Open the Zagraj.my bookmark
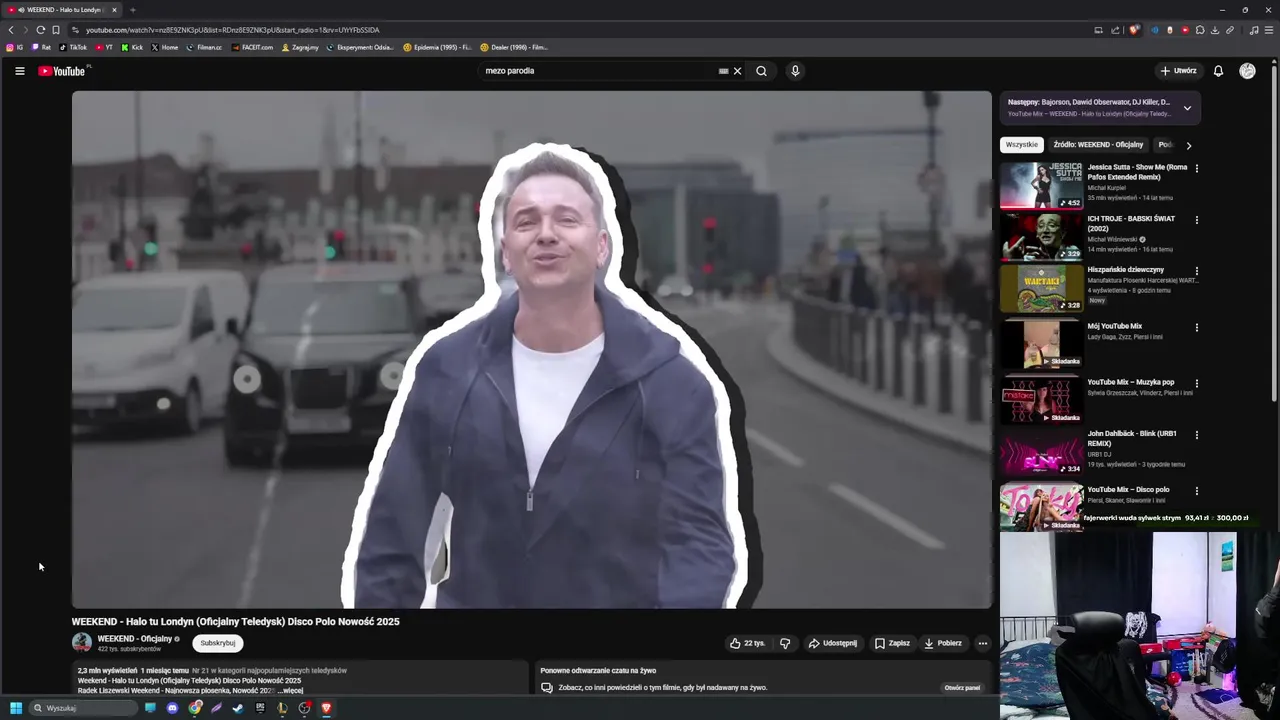The image size is (1280, 720). click(300, 47)
